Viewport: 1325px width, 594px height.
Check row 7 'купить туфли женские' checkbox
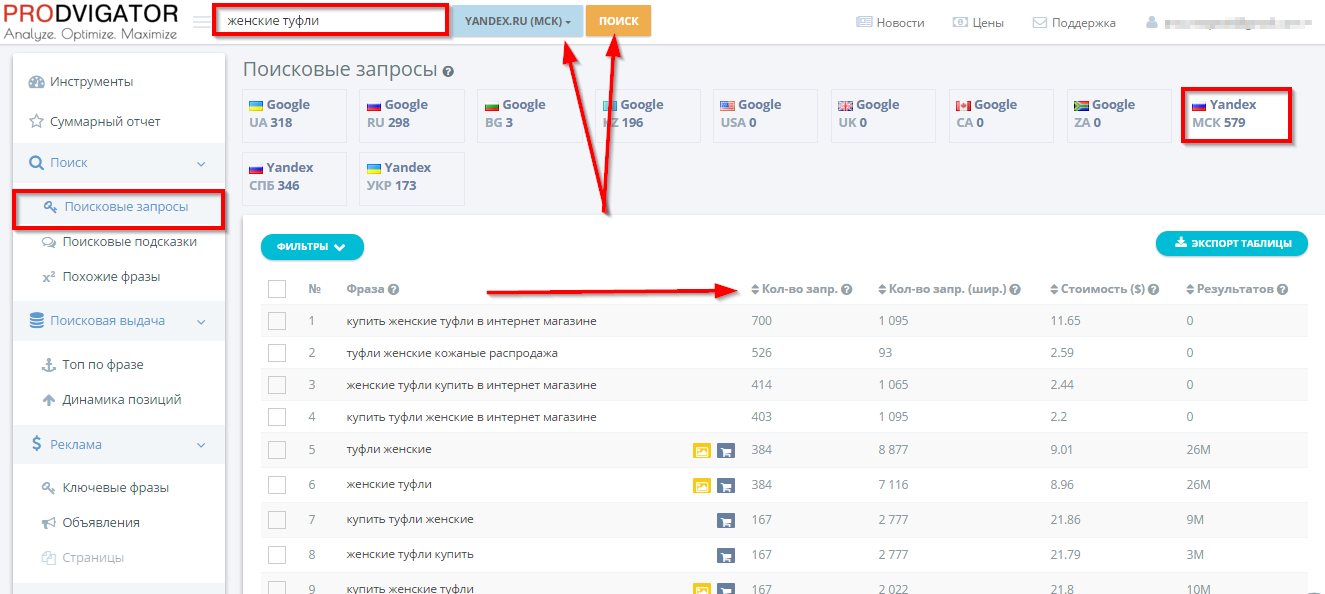pyautogui.click(x=277, y=520)
